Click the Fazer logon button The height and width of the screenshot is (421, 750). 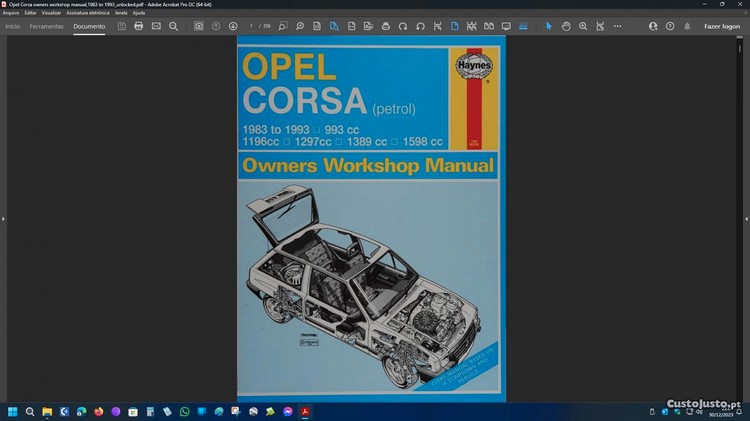coord(722,26)
